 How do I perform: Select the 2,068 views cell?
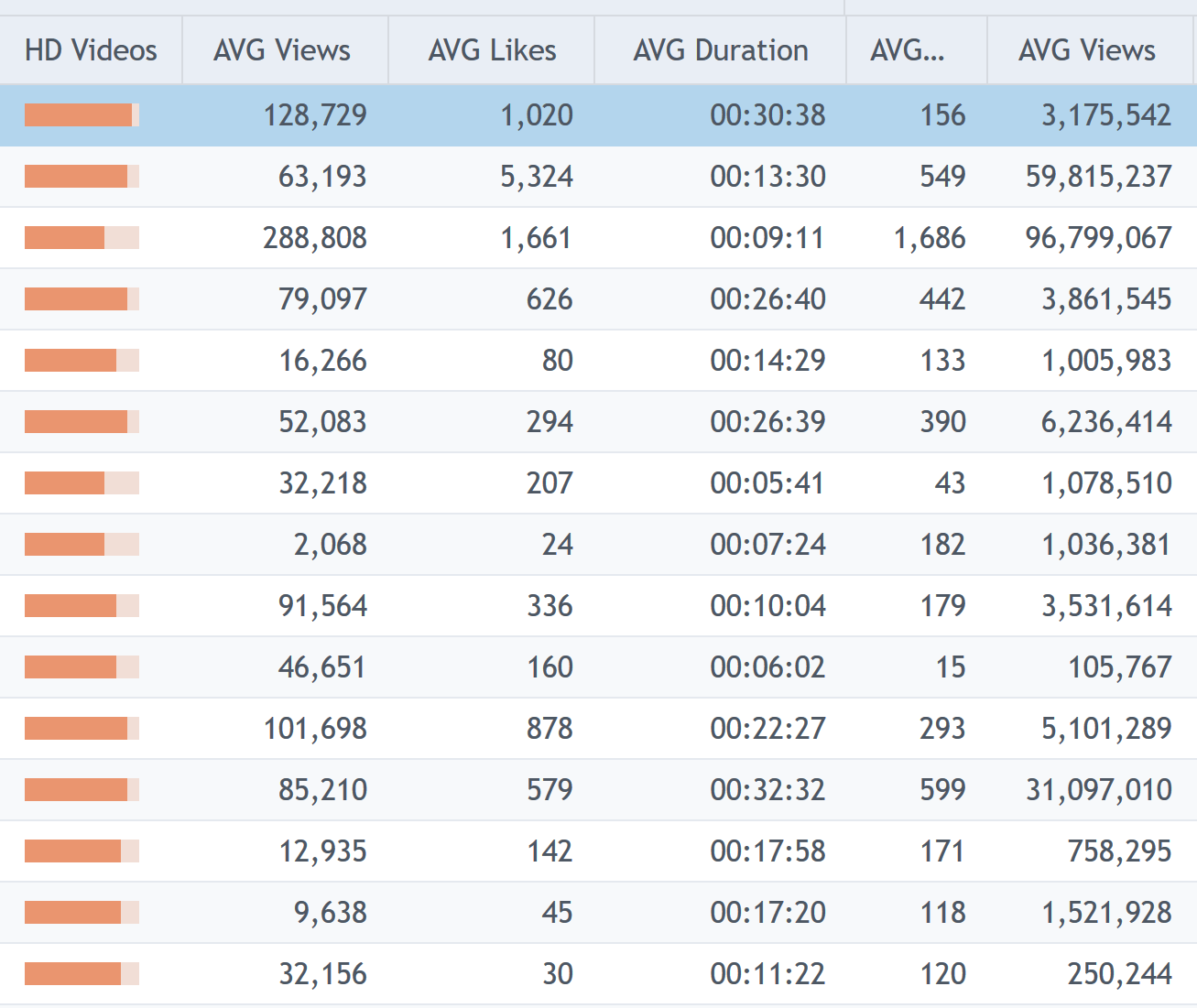(x=331, y=545)
